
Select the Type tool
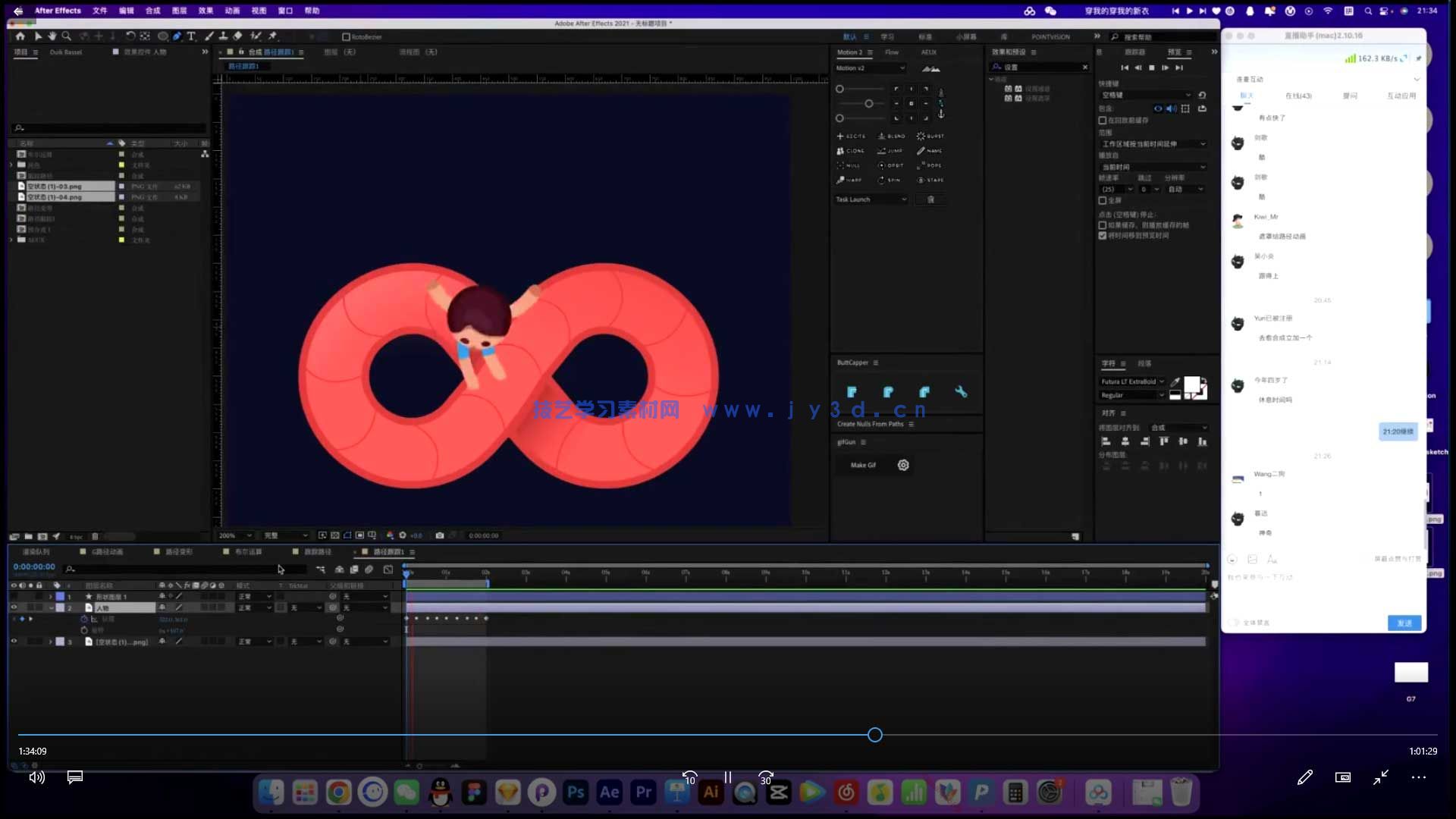coord(191,36)
